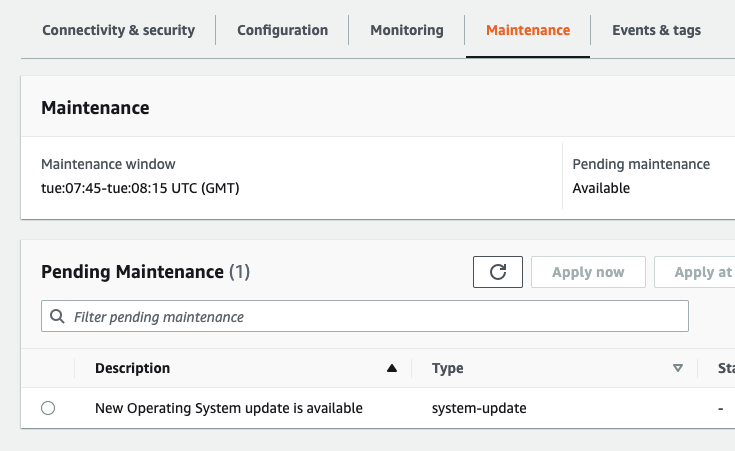Select the radio button for OS update
The height and width of the screenshot is (451, 735).
(48, 408)
